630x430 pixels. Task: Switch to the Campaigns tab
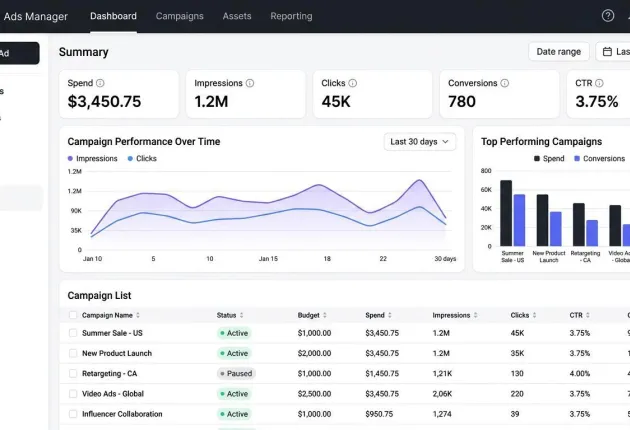[180, 16]
